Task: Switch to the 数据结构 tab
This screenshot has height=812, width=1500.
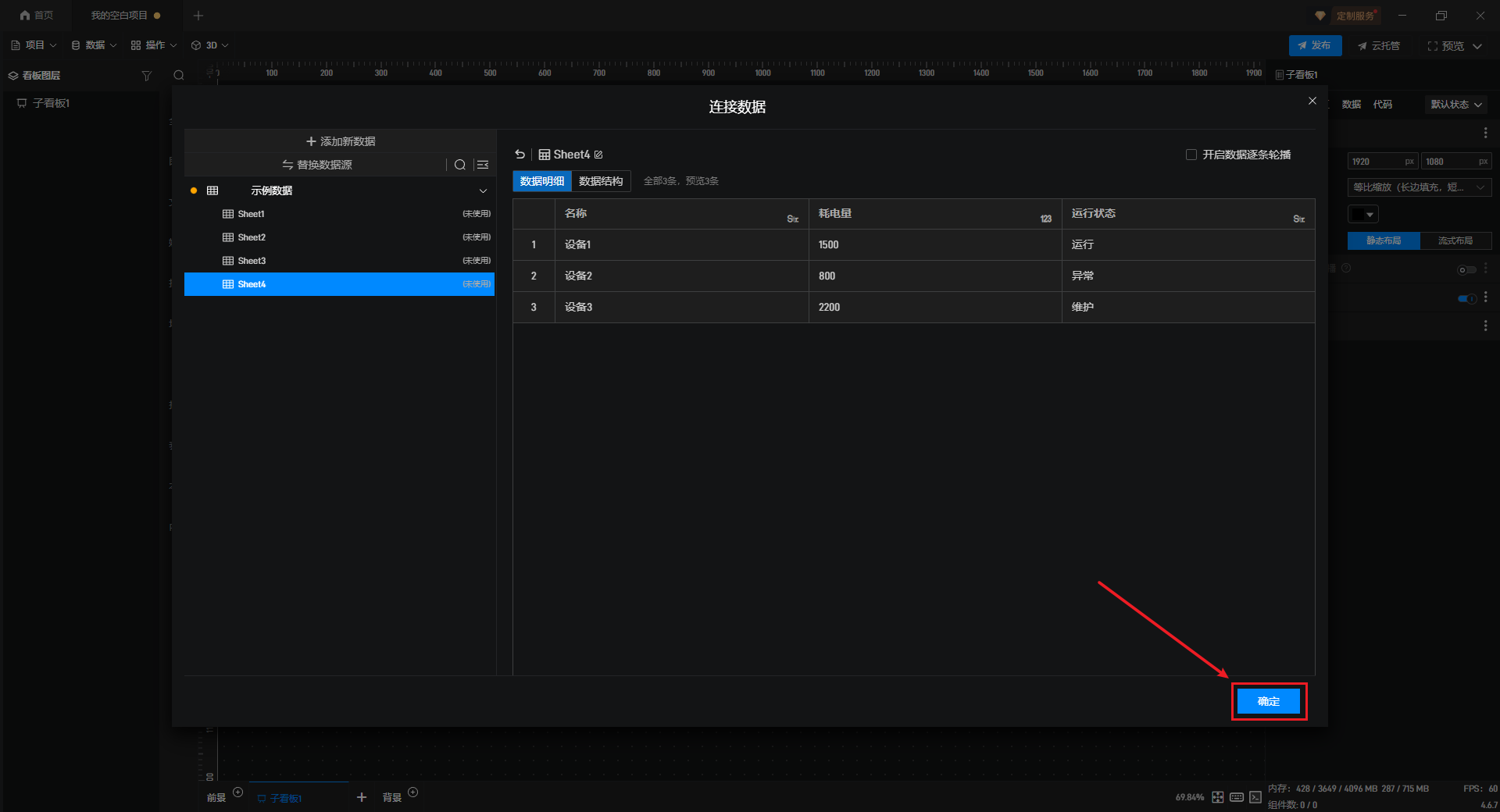Action: [x=601, y=181]
